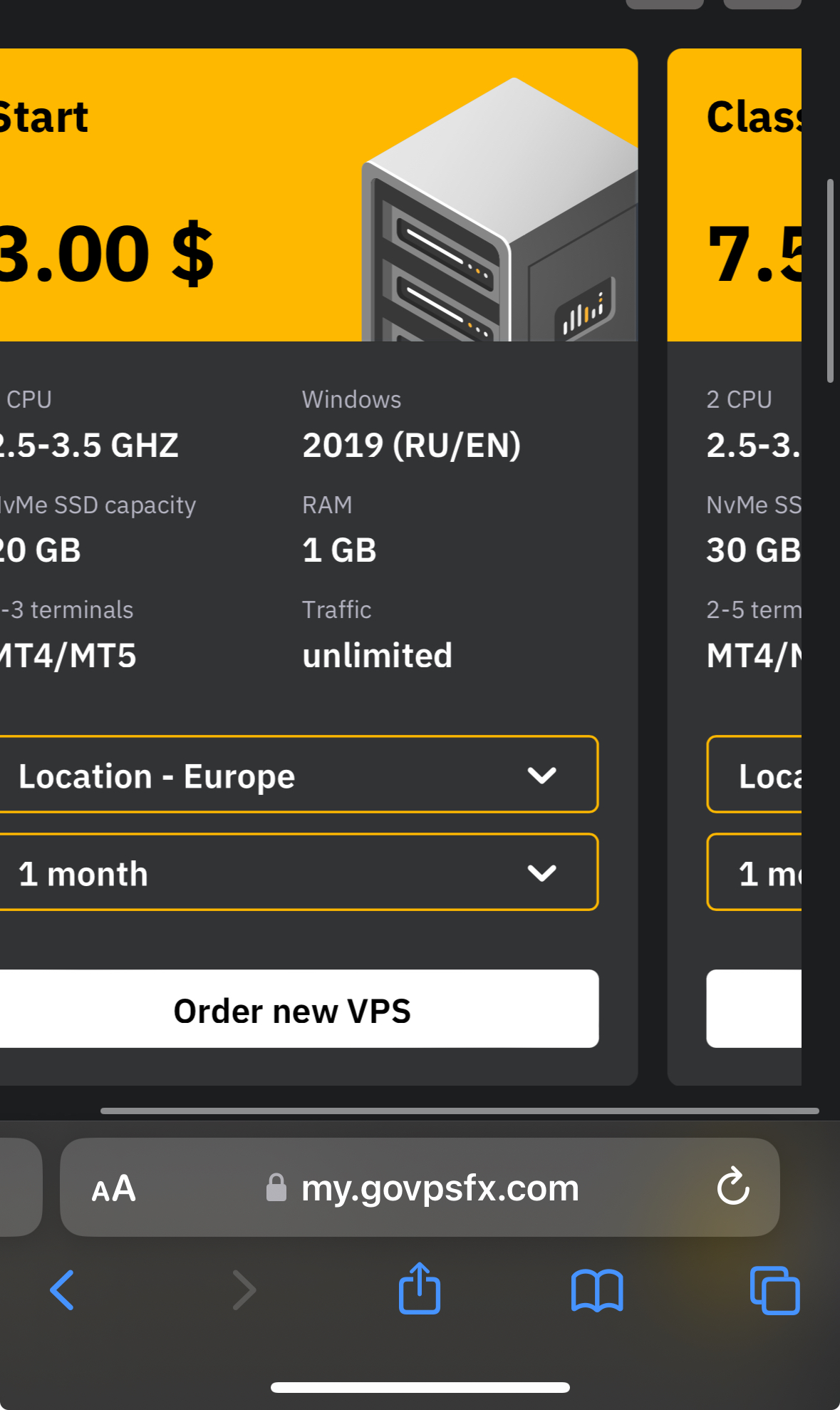Tap the server illustration on Start plan

(x=499, y=214)
